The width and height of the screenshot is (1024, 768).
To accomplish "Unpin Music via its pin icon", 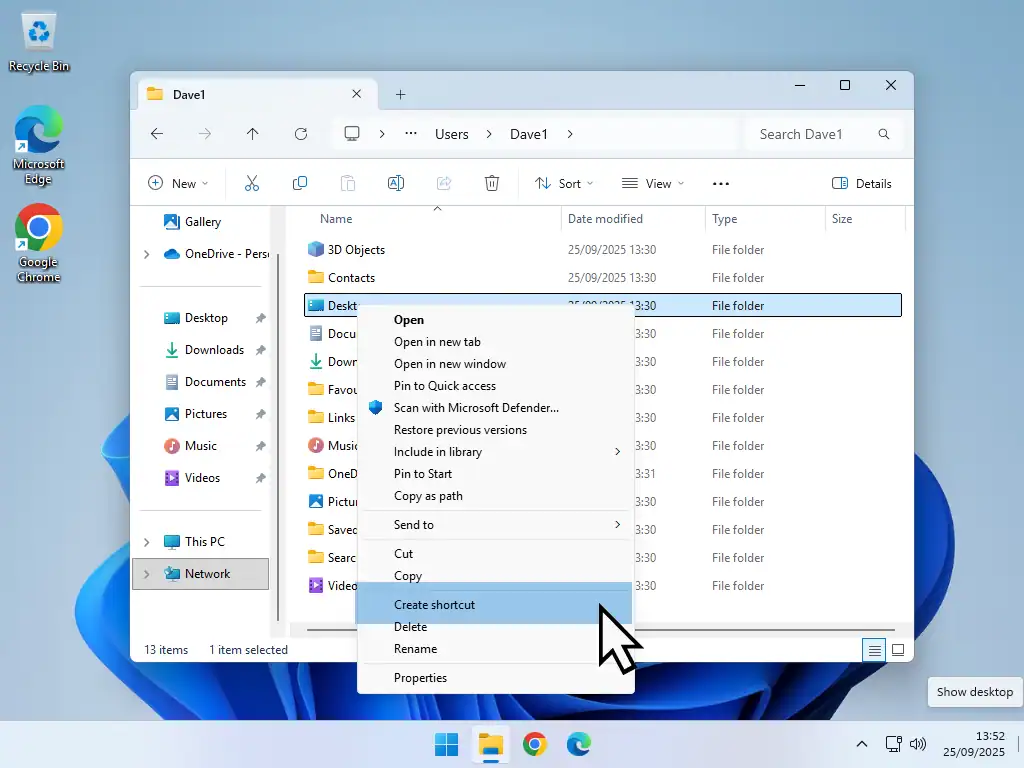I will pyautogui.click(x=261, y=446).
